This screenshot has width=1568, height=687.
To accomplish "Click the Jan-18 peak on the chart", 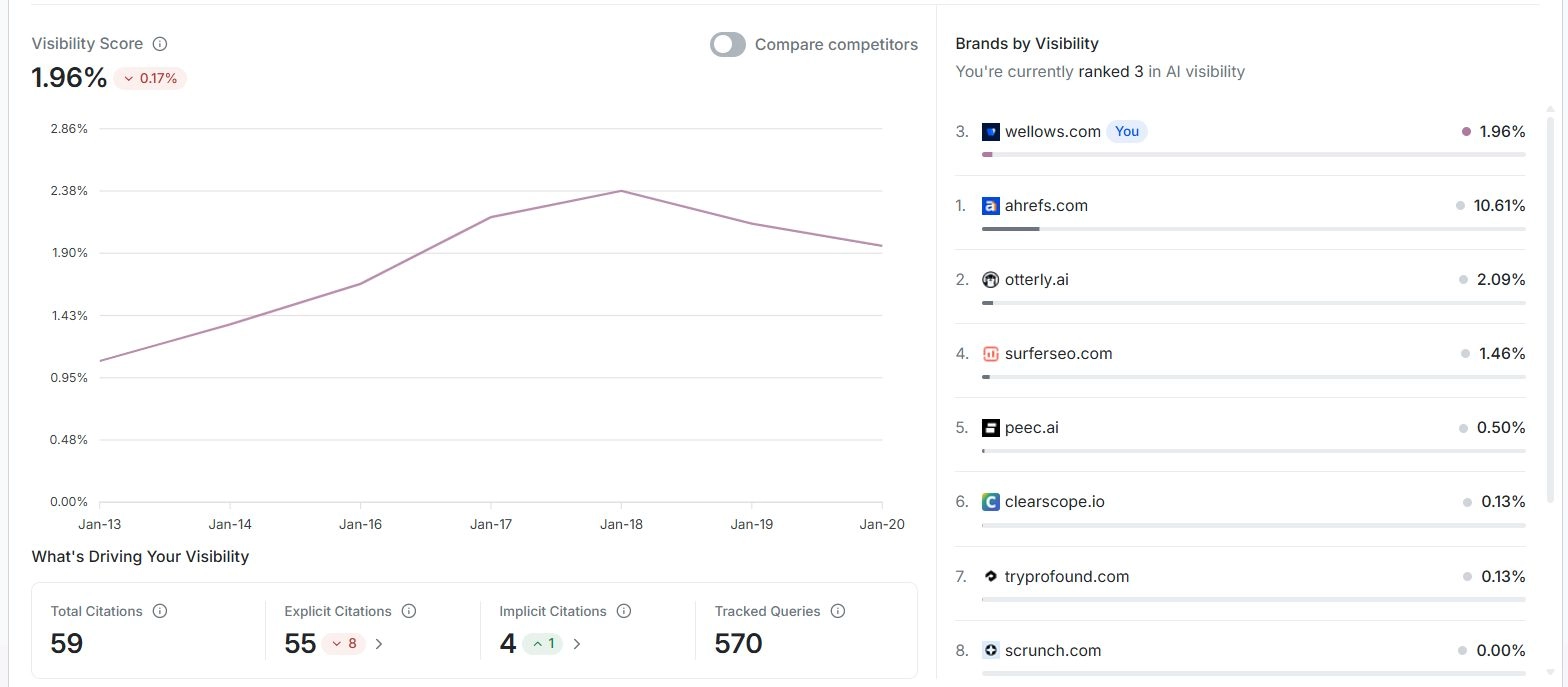I will tap(621, 191).
